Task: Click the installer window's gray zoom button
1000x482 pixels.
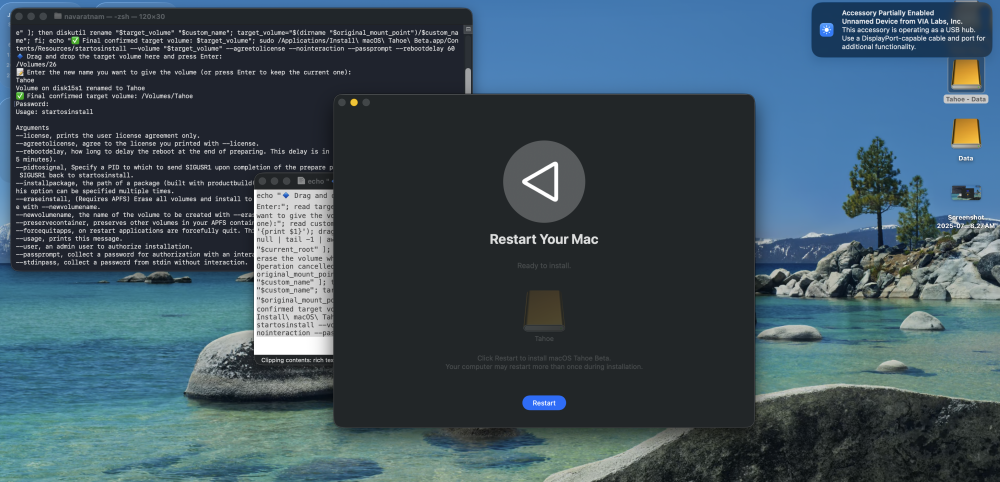Action: tap(366, 103)
